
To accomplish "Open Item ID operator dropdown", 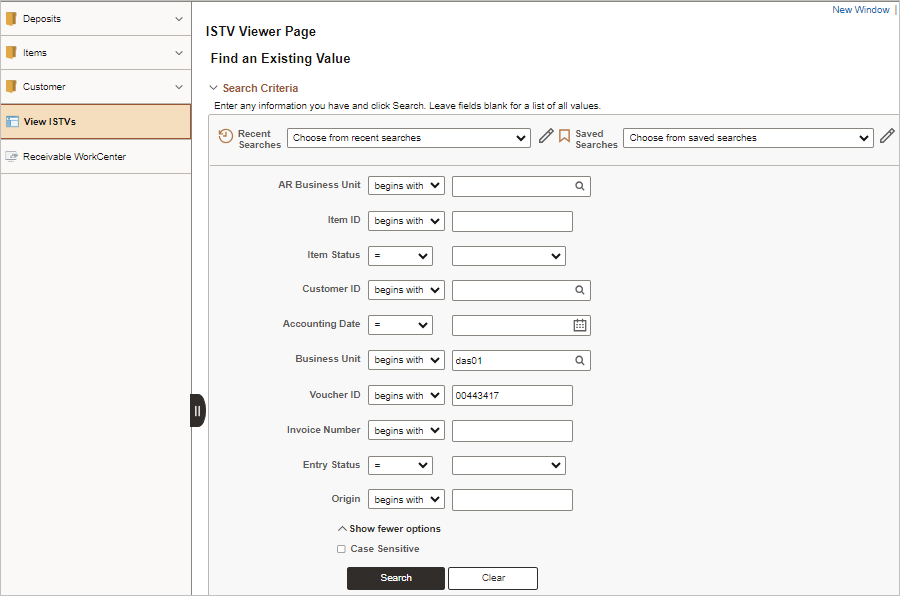I will coord(406,220).
